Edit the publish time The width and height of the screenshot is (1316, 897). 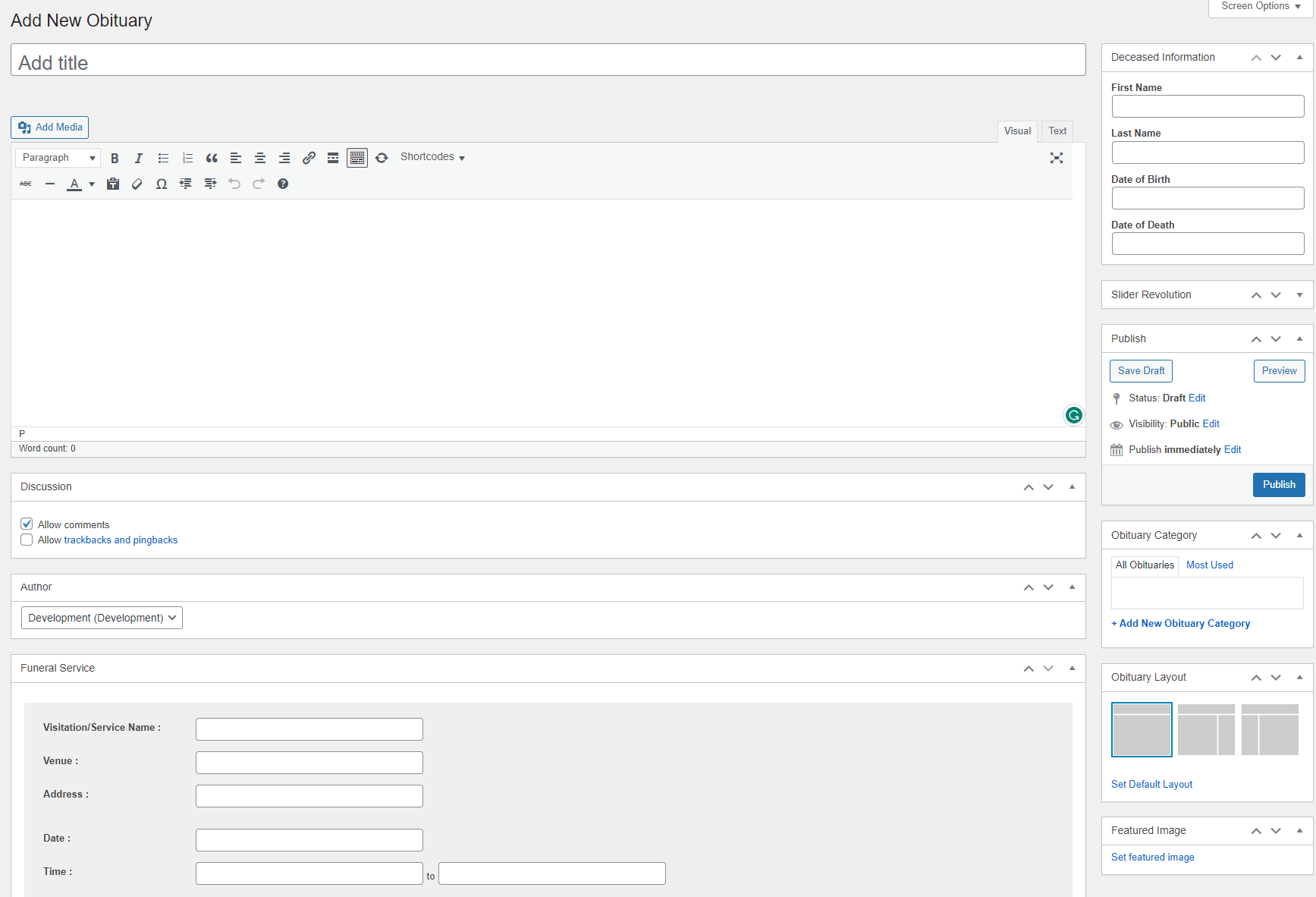[1233, 450]
